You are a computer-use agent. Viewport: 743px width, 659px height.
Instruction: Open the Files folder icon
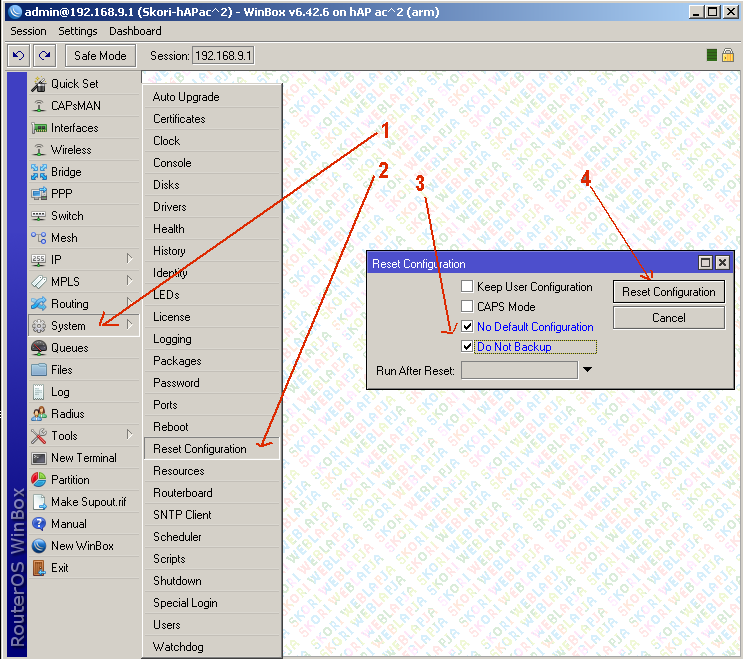pyautogui.click(x=39, y=370)
